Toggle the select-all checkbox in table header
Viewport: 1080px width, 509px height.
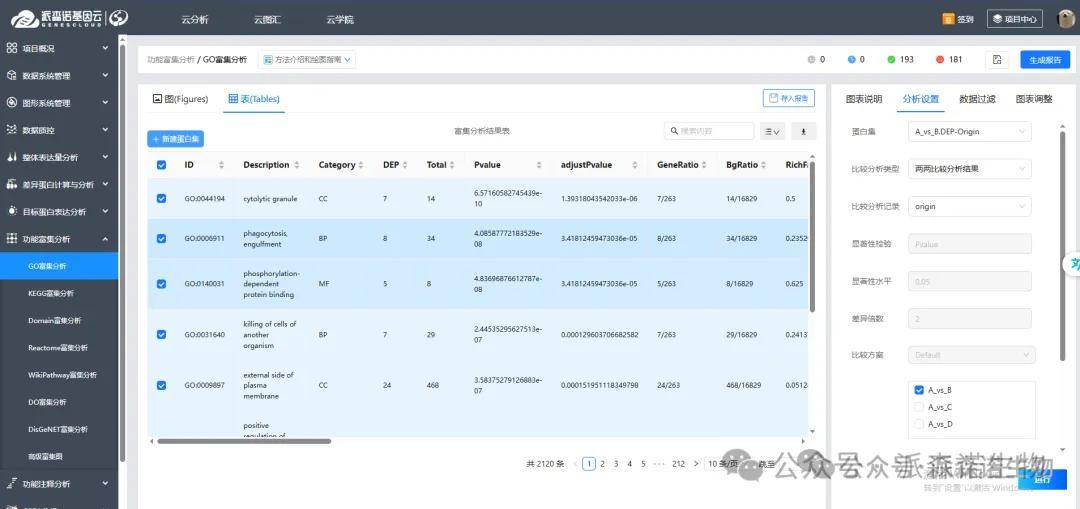162,165
